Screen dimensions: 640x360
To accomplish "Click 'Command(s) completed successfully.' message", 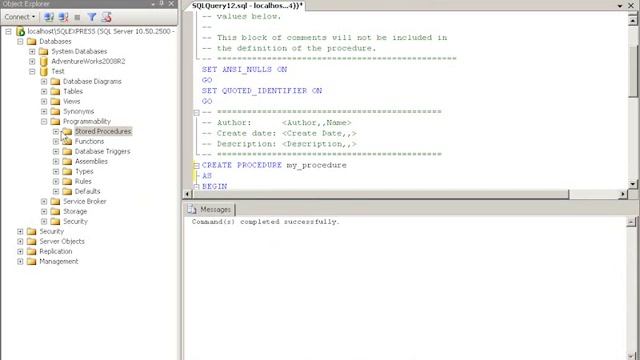I will click(265, 222).
